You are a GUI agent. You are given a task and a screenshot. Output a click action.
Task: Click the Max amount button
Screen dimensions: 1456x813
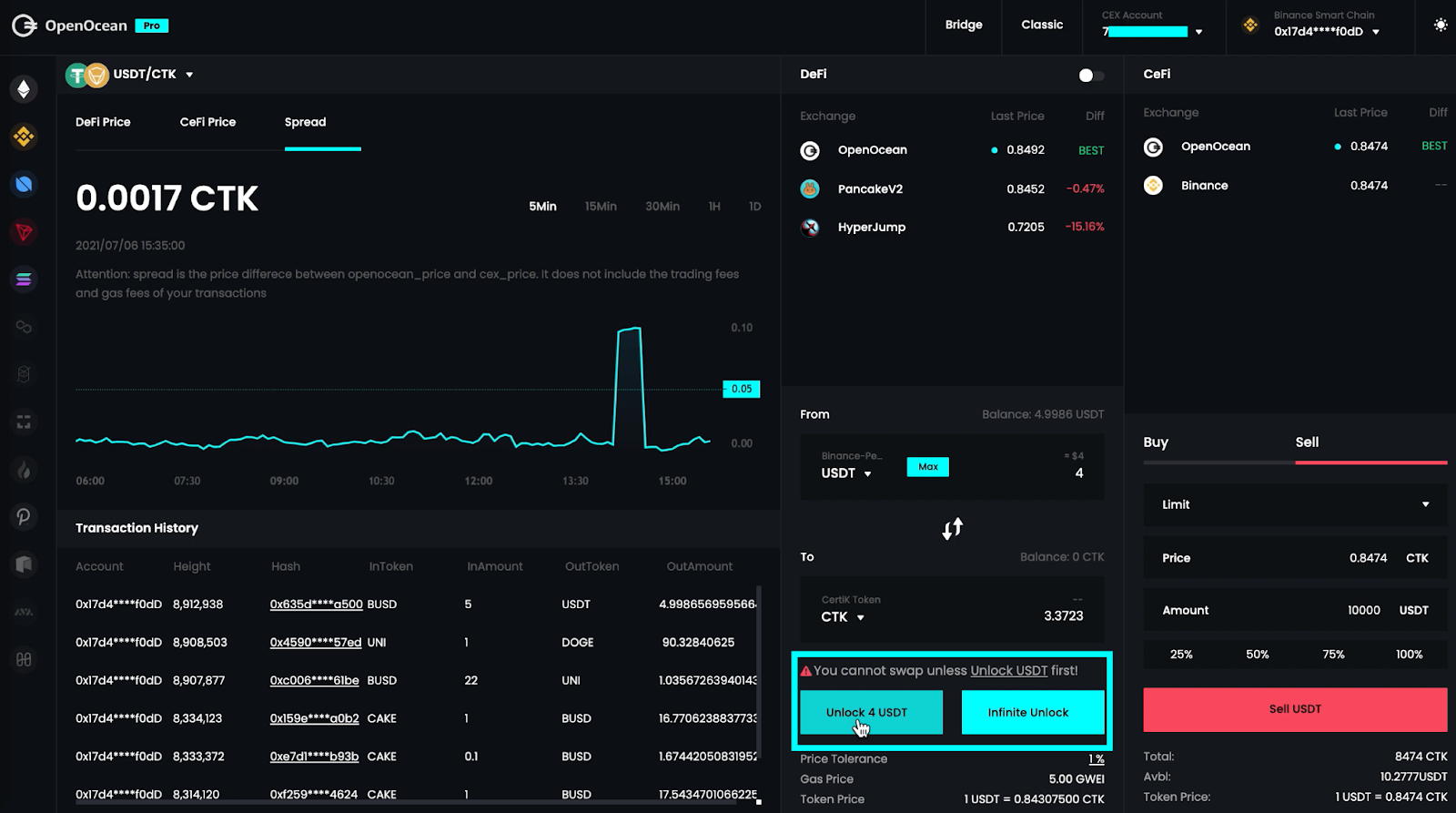pos(928,467)
